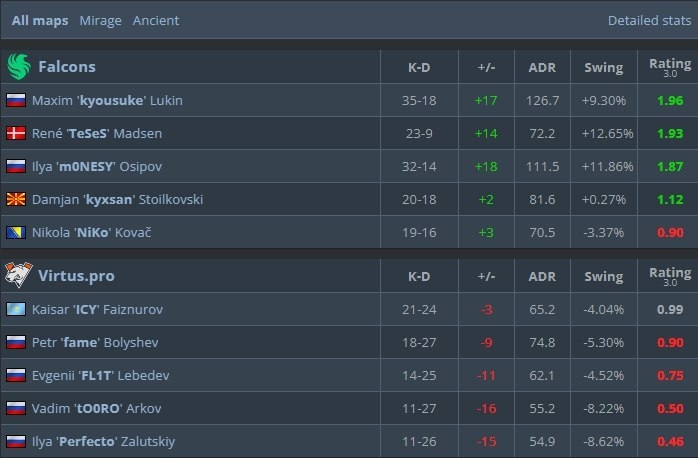Switch to the Ancient map tab
This screenshot has width=698, height=458.
156,20
